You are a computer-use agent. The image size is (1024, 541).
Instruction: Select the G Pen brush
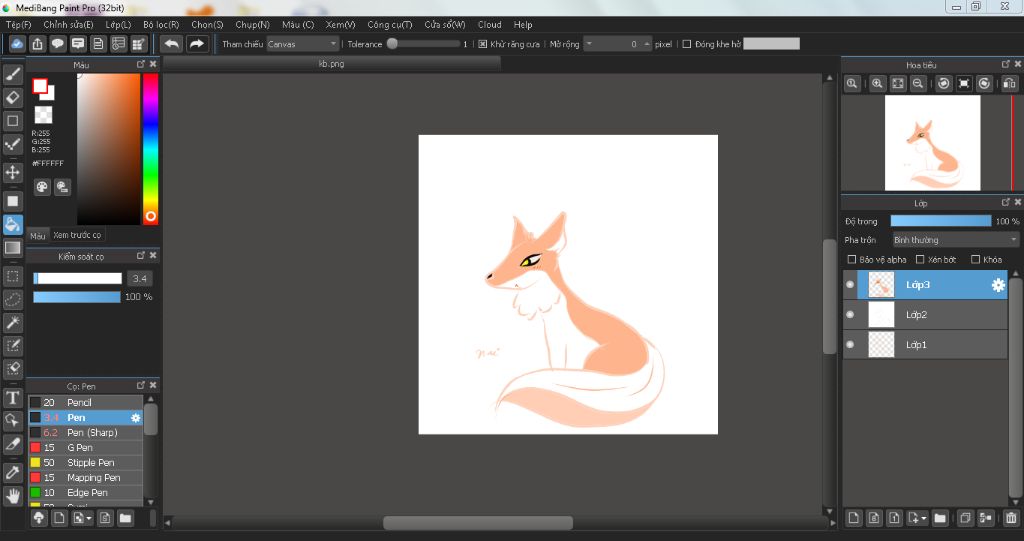click(86, 448)
